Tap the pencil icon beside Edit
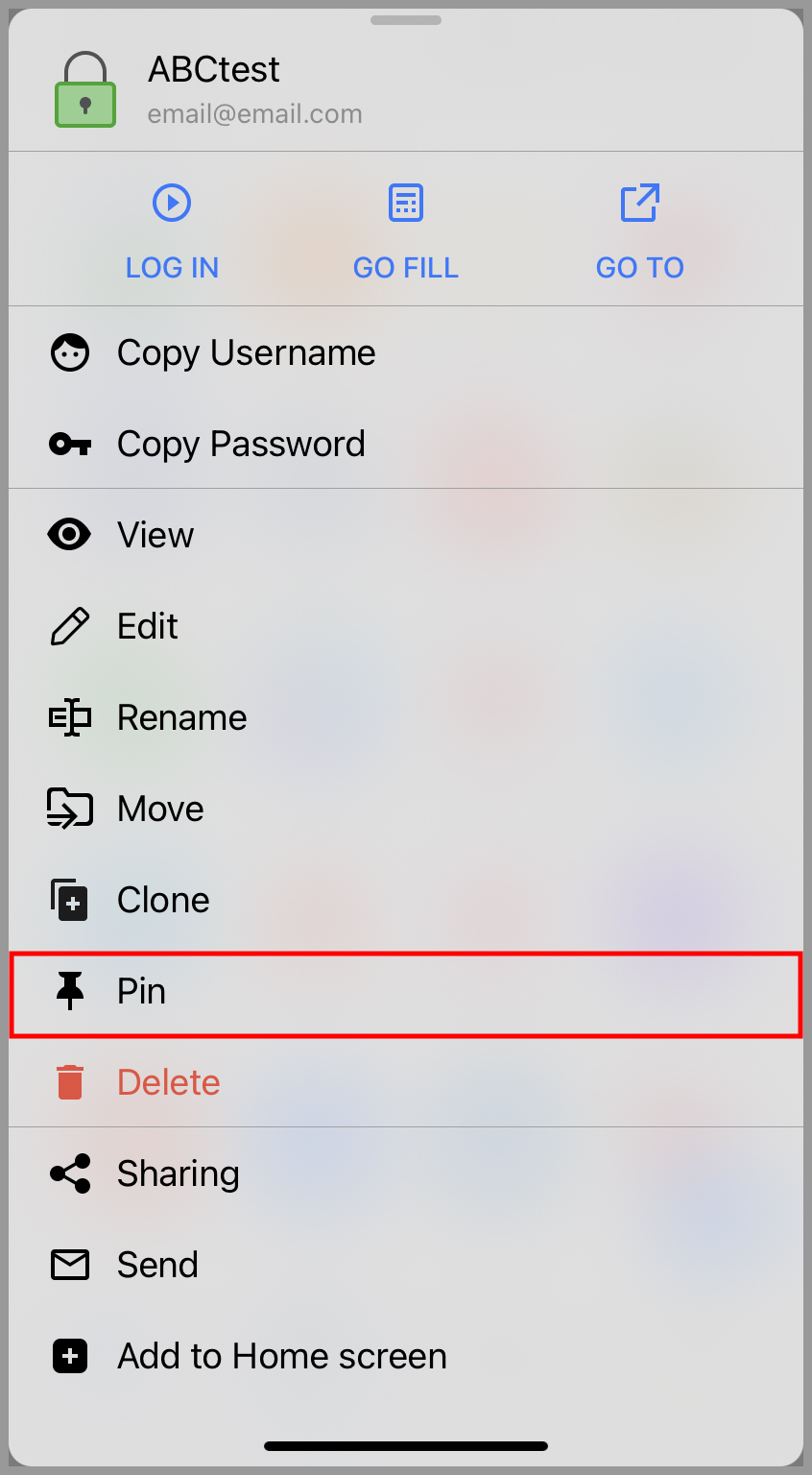The height and width of the screenshot is (1475, 812). click(69, 625)
